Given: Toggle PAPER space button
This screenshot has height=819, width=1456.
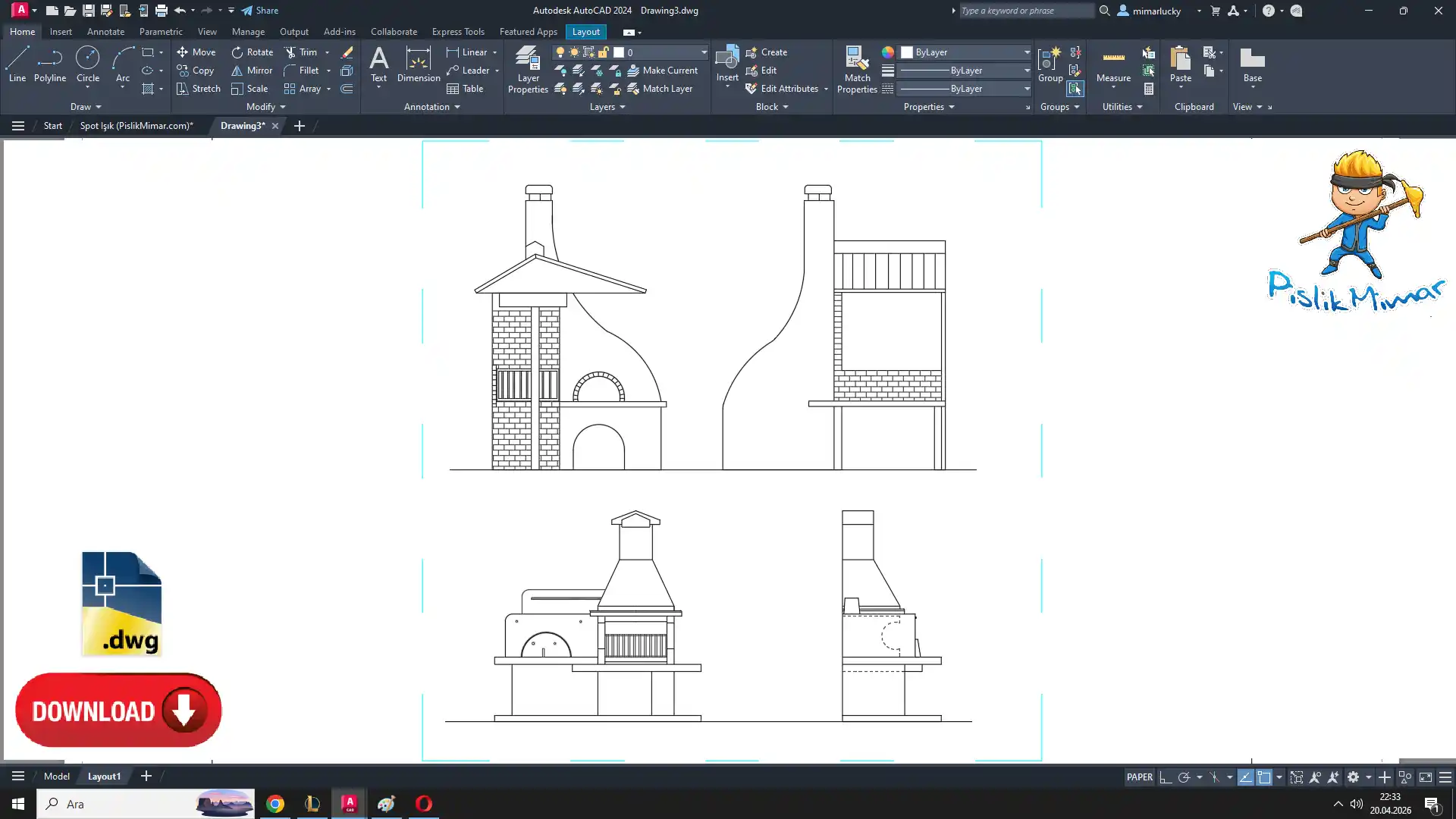Looking at the screenshot, I should pyautogui.click(x=1139, y=777).
